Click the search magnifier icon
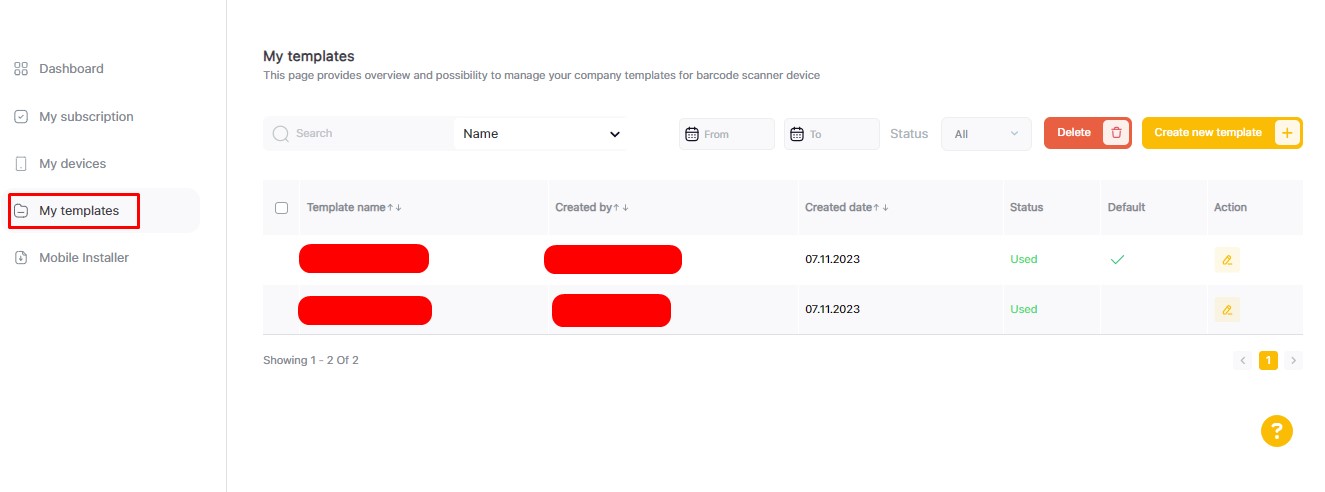1325x492 pixels. (281, 134)
